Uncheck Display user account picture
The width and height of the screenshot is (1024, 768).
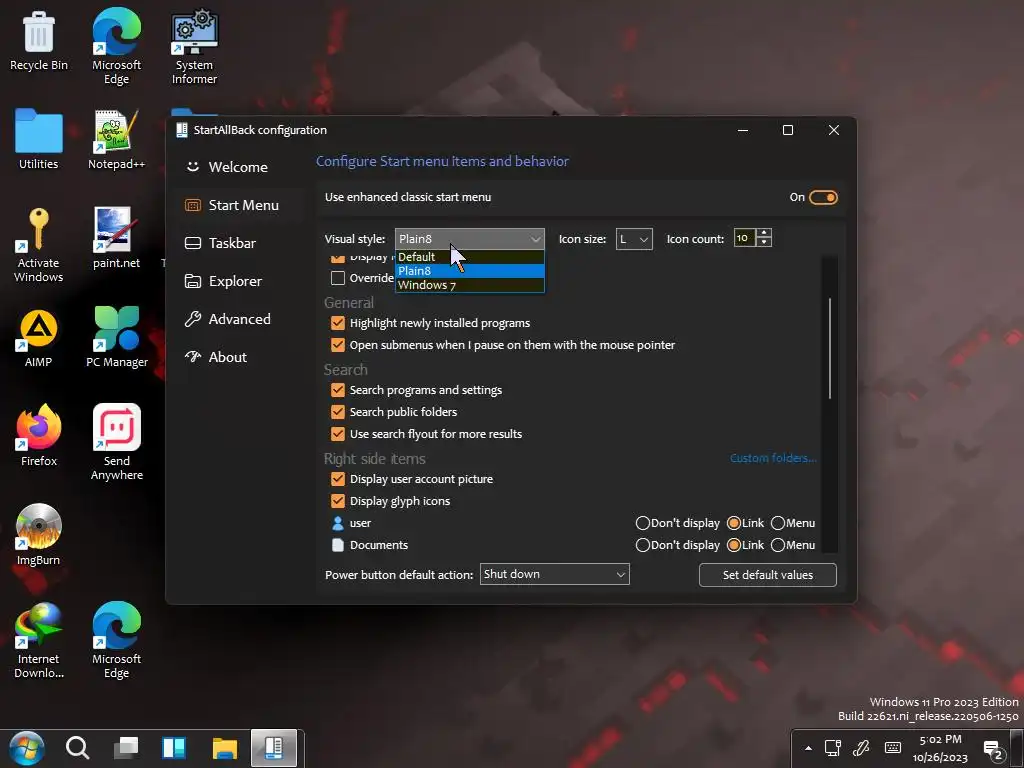338,479
